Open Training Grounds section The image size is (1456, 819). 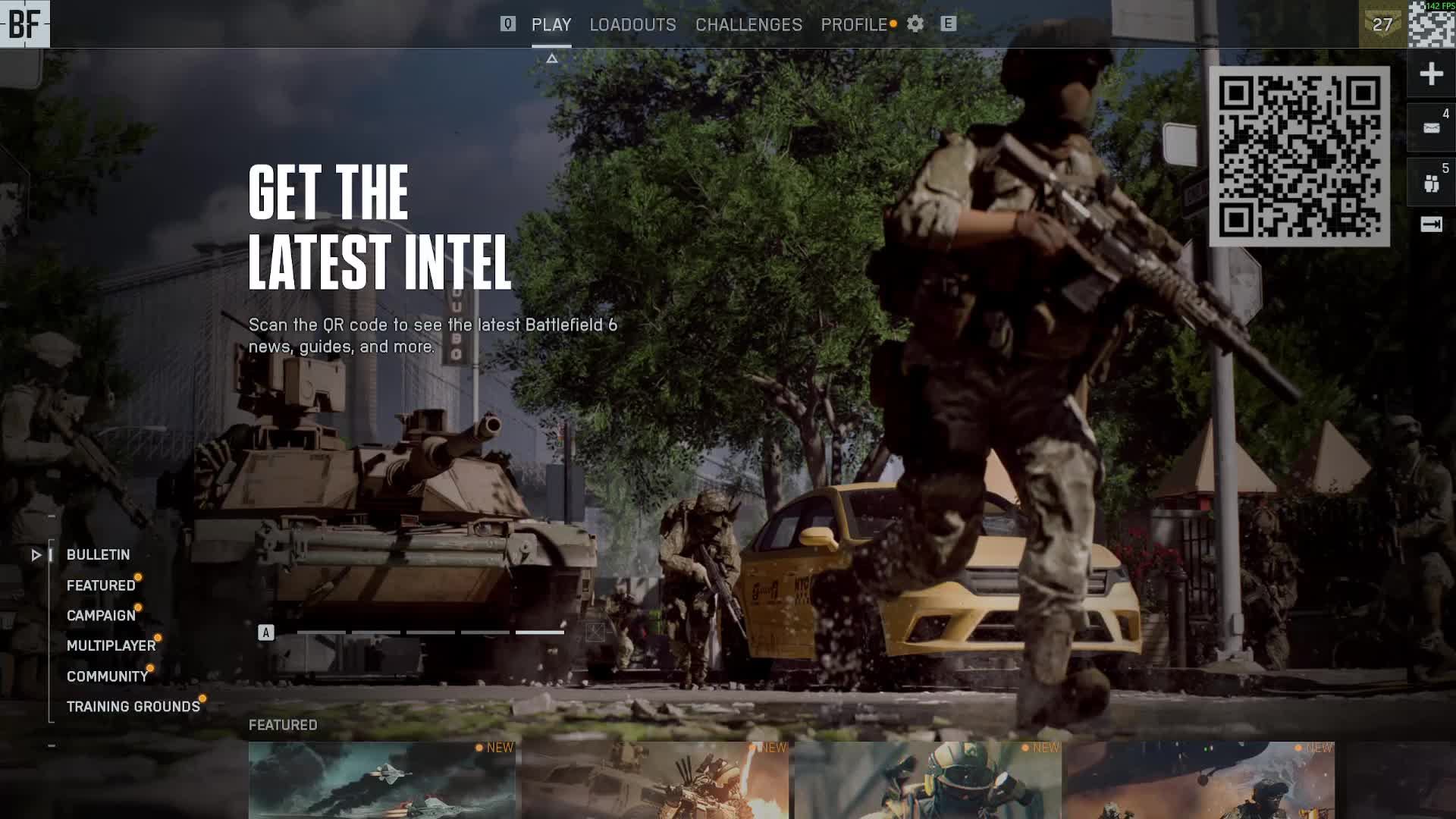coord(133,707)
